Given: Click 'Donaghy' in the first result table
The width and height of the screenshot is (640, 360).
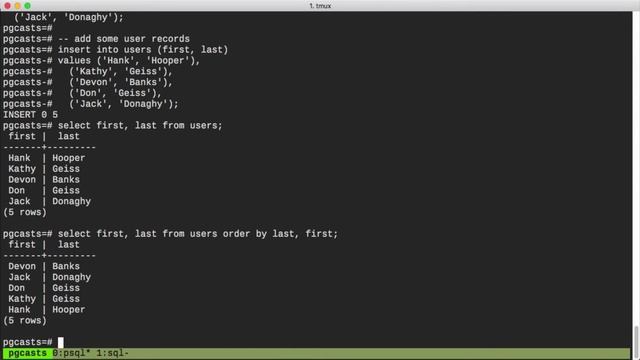Looking at the screenshot, I should [71, 202].
